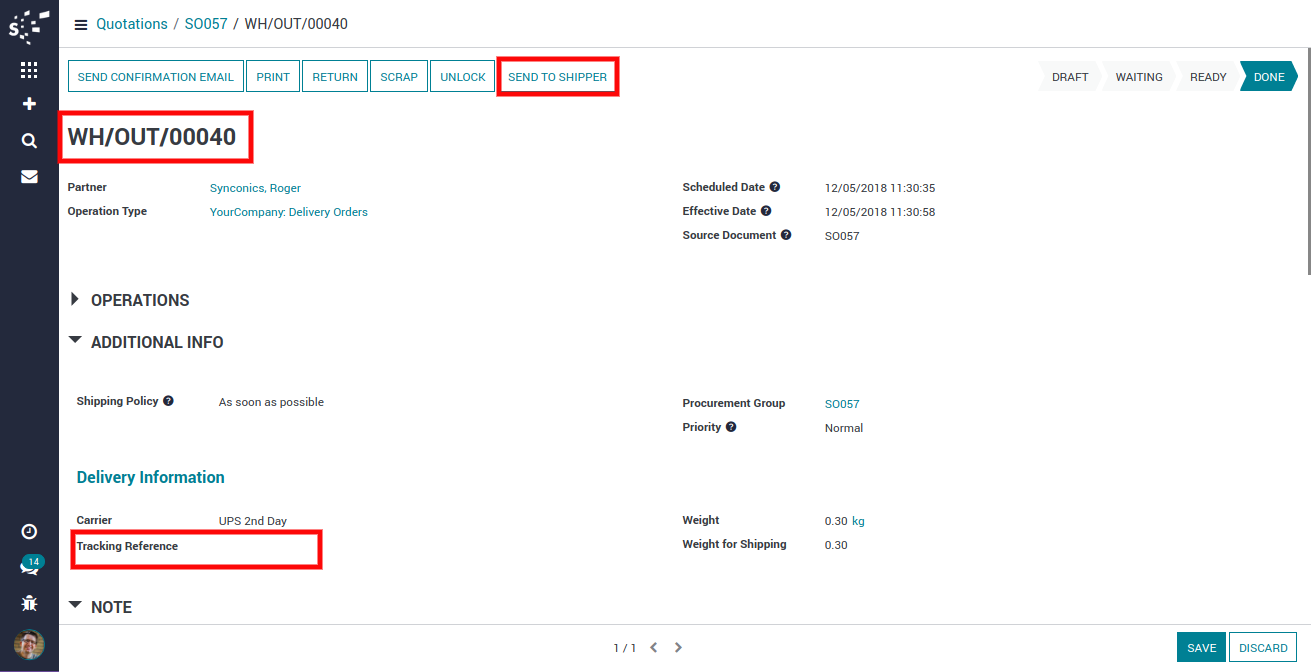
Task: Click the plus icon in left sidebar
Action: [x=29, y=104]
